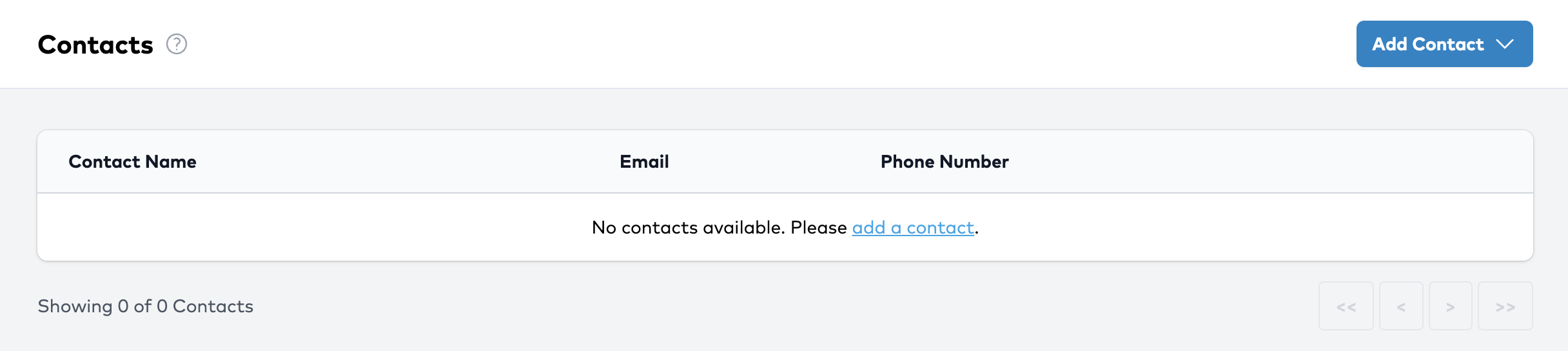Click the "No contacts available" message text
1568x351 pixels.
pyautogui.click(x=687, y=228)
